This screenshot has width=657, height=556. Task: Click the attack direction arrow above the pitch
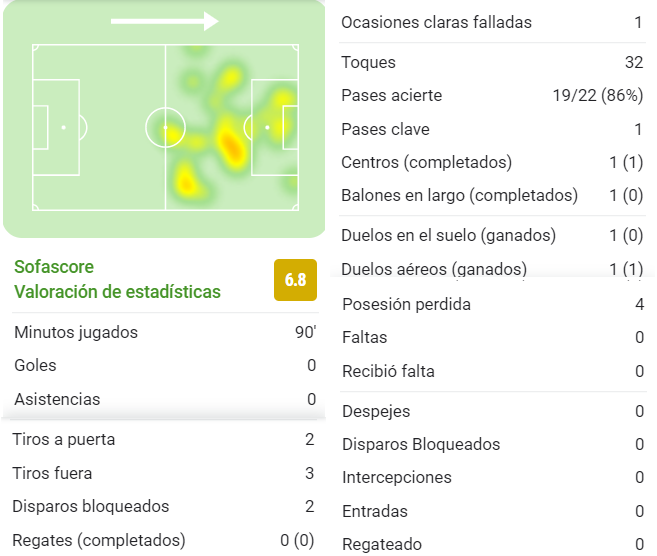point(165,21)
